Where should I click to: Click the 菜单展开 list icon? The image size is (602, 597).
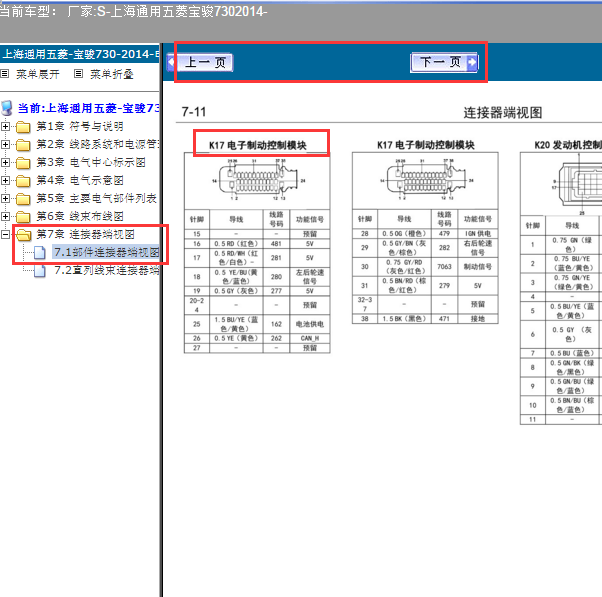tap(5, 73)
